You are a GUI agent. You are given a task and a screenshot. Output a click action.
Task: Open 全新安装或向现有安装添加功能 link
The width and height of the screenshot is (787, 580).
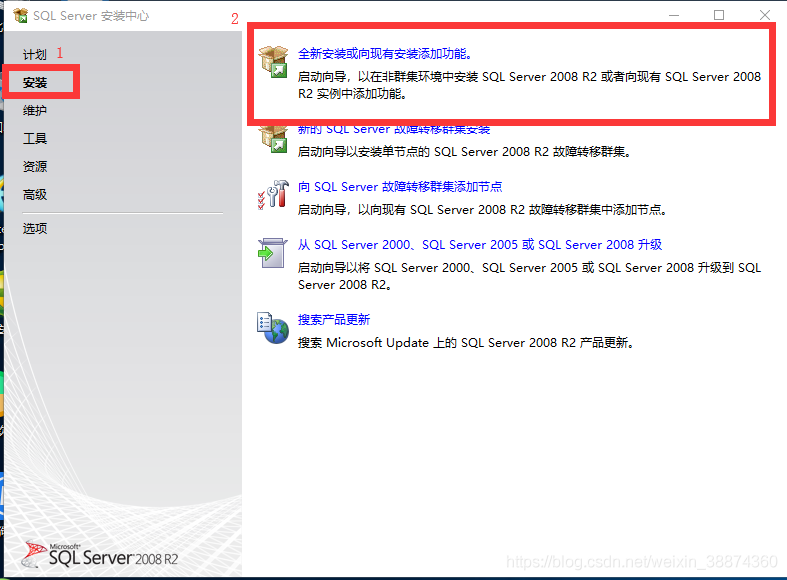coord(384,54)
